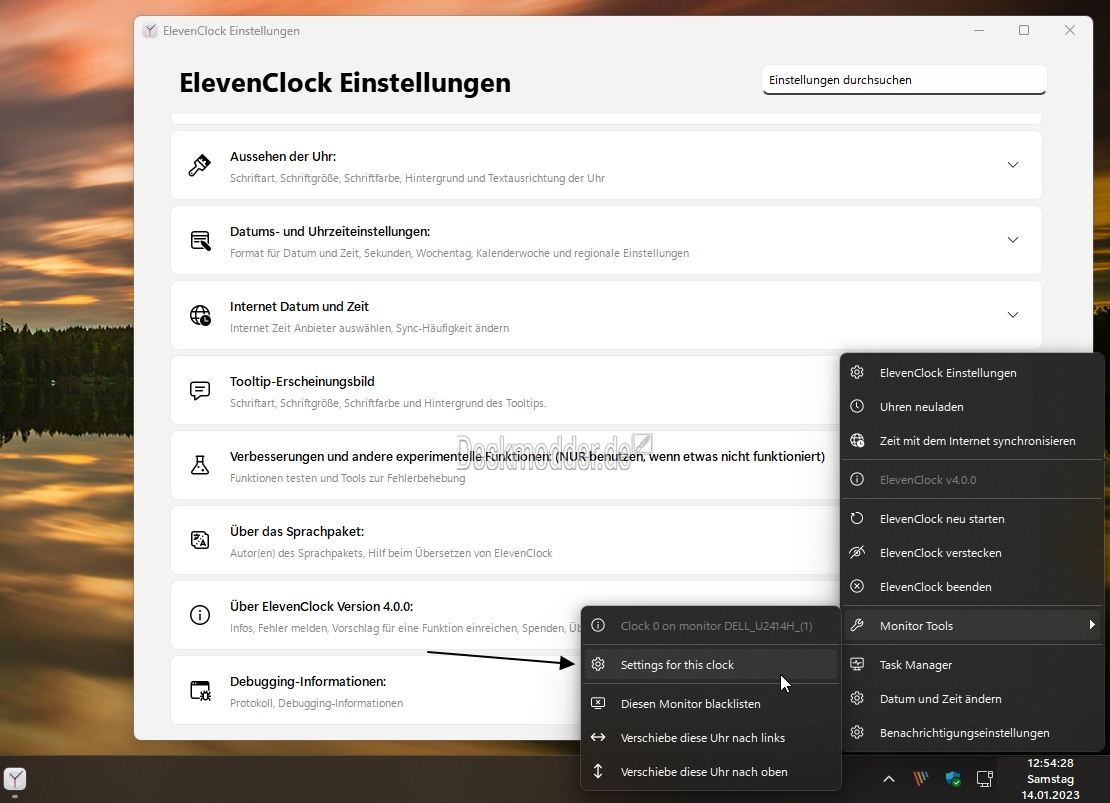The height and width of the screenshot is (803, 1110).
Task: Click crossed-eye icon beside ElevenClock verstecken
Action: tap(857, 552)
